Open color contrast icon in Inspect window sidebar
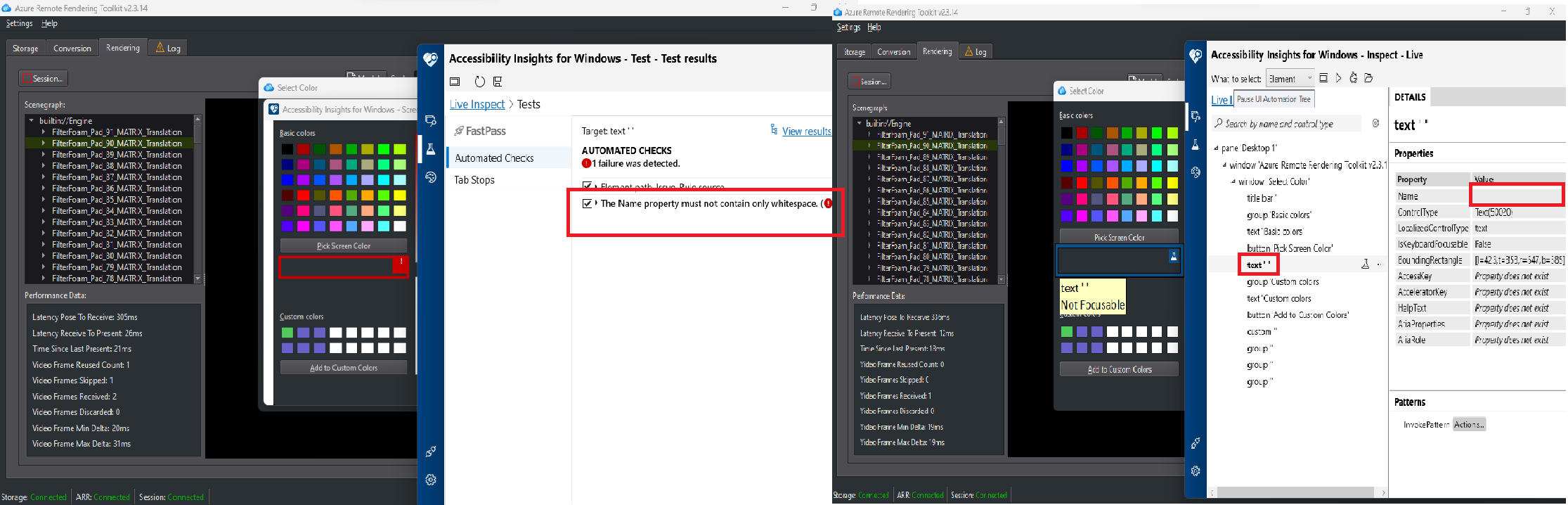 [x=1196, y=172]
